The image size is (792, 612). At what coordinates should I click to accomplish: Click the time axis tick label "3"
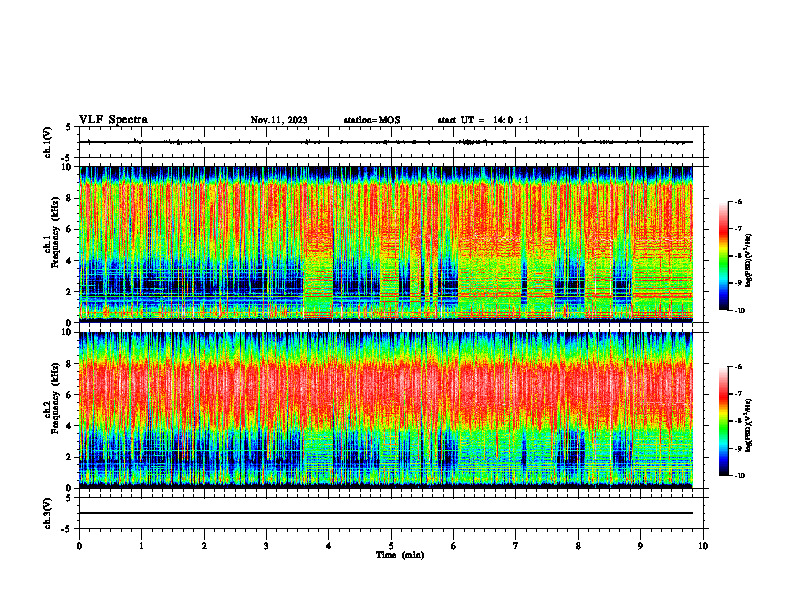point(266,546)
